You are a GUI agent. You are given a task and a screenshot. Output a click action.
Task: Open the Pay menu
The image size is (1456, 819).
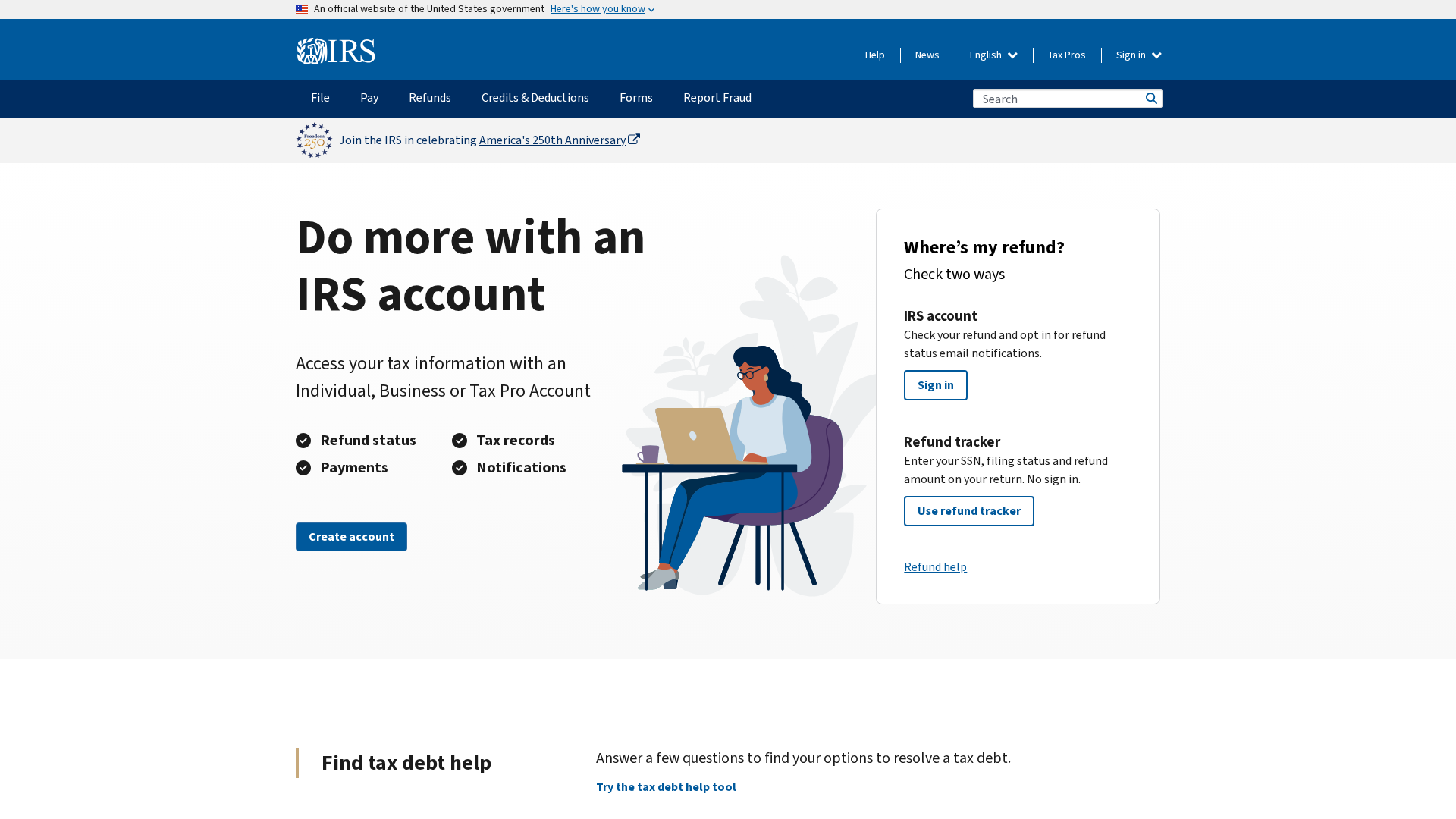point(369,98)
